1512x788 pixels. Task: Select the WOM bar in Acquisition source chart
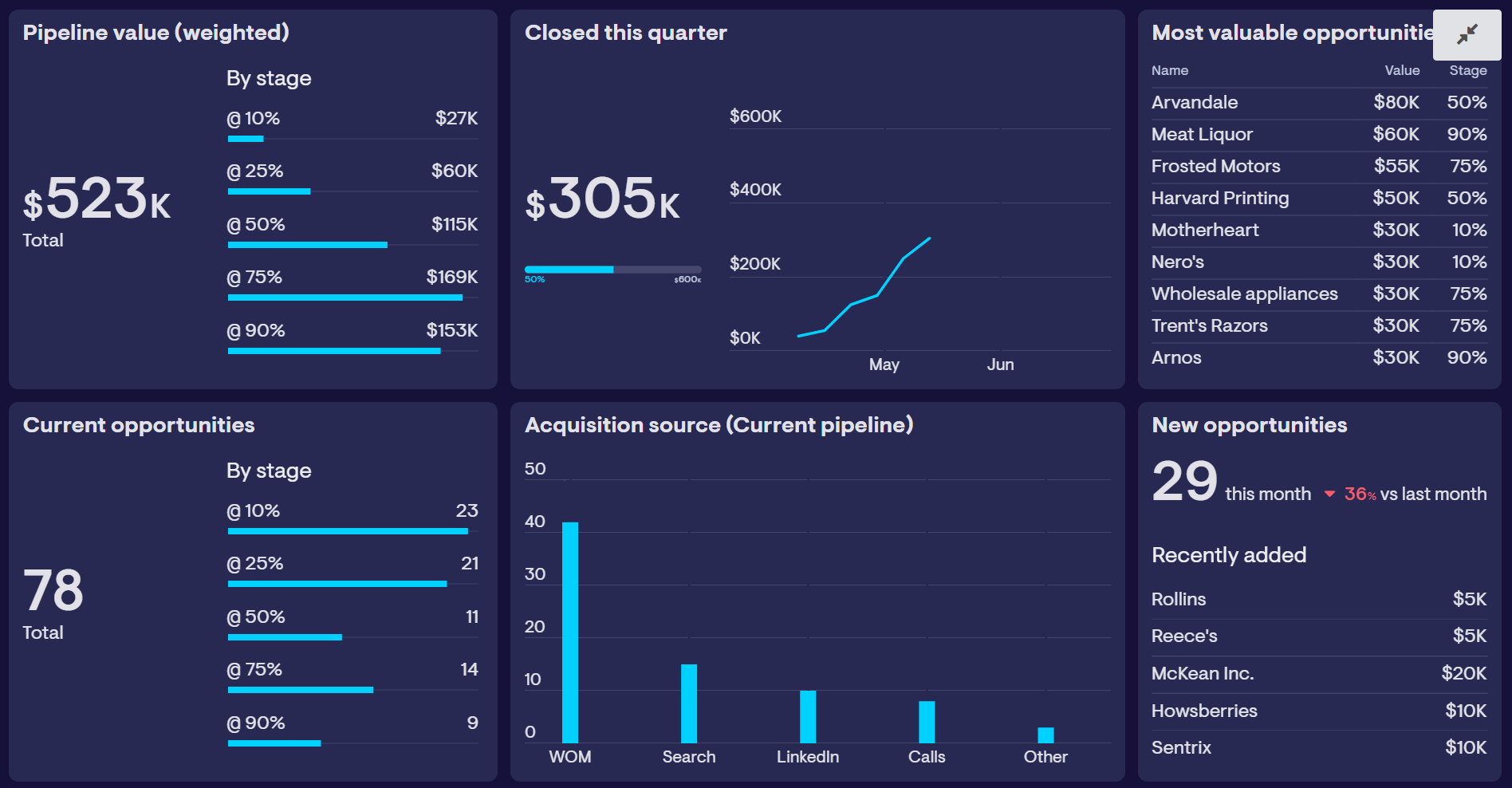[x=570, y=630]
